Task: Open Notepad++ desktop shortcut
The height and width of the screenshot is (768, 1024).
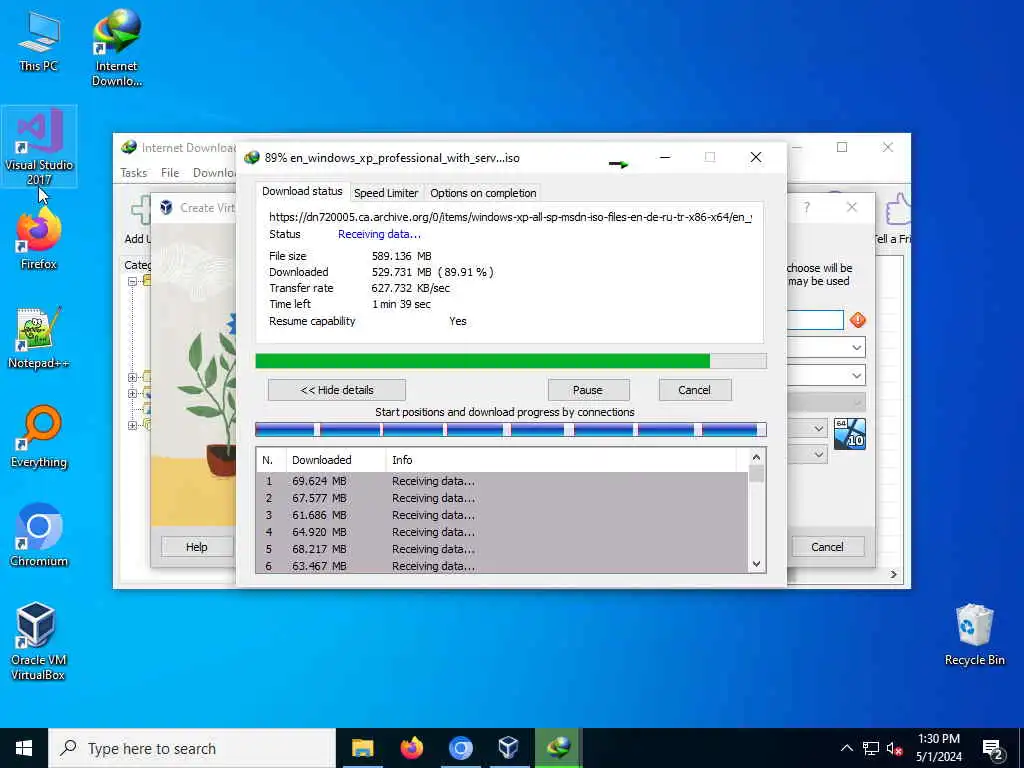Action: (39, 338)
